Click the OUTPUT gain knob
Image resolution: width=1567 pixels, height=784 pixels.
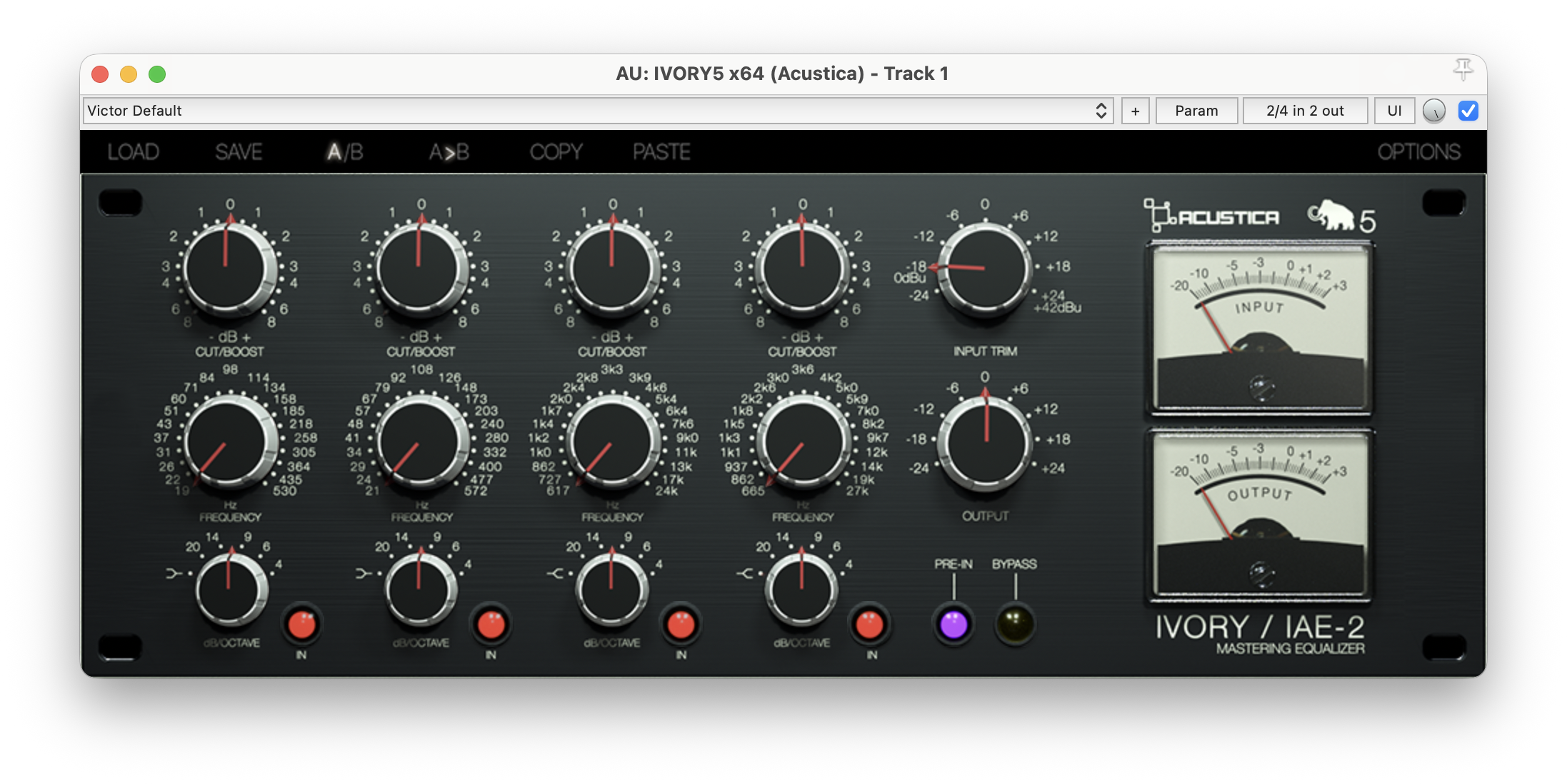[986, 443]
